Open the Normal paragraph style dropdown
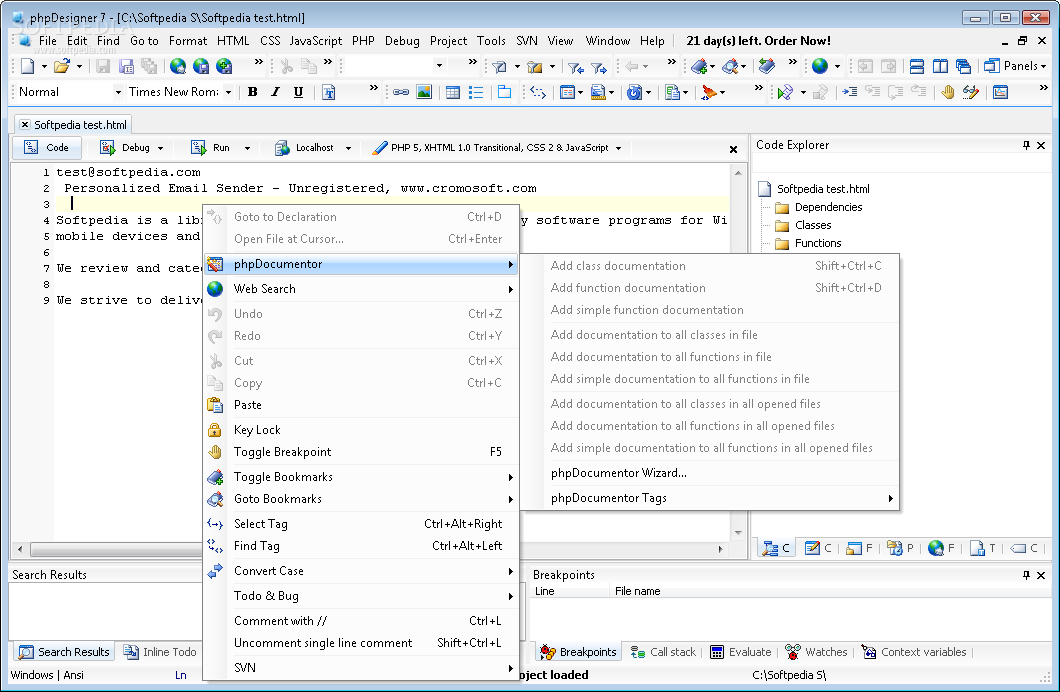The height and width of the screenshot is (692, 1060). pos(118,93)
